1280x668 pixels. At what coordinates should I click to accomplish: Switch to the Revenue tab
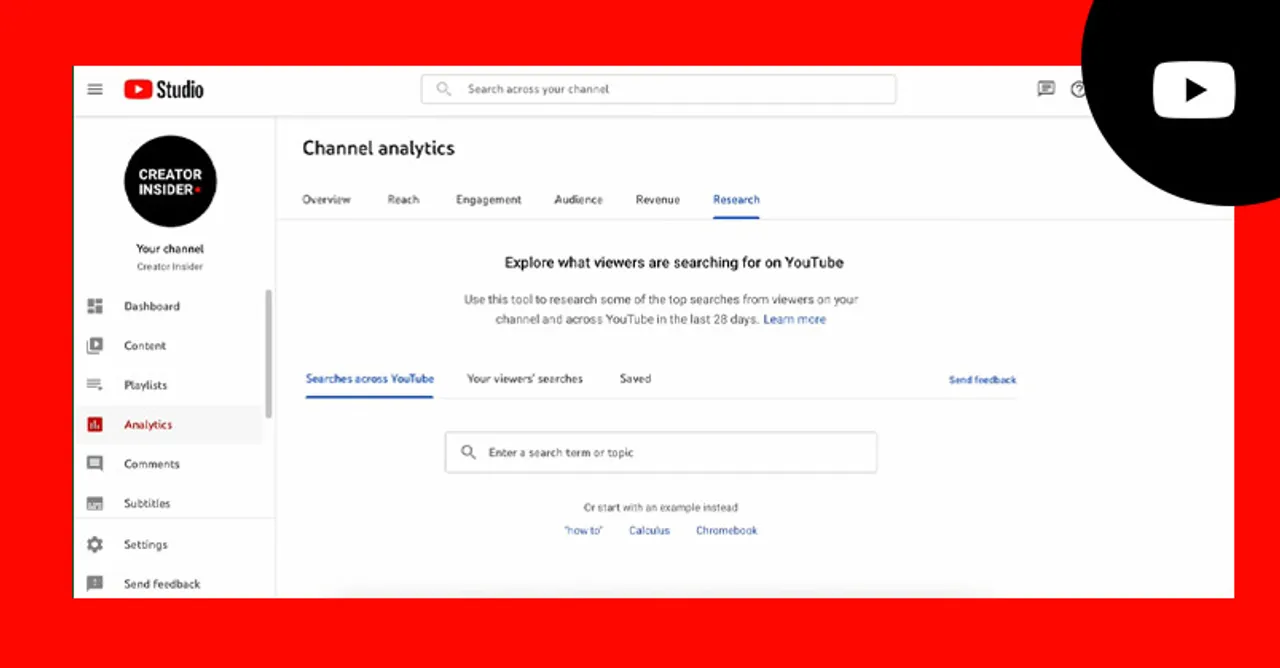coord(658,200)
